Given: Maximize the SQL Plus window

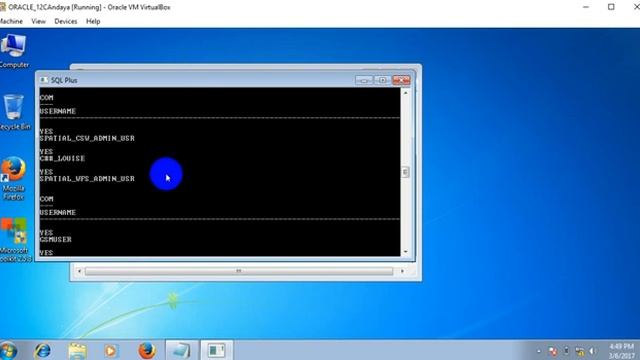Looking at the screenshot, I should click(382, 80).
